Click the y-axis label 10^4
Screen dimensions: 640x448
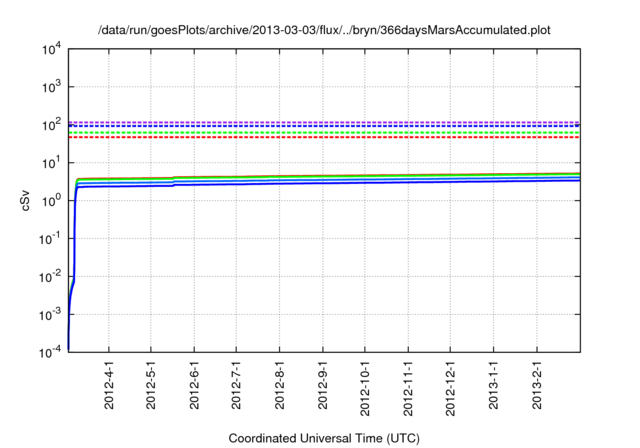[x=52, y=50]
